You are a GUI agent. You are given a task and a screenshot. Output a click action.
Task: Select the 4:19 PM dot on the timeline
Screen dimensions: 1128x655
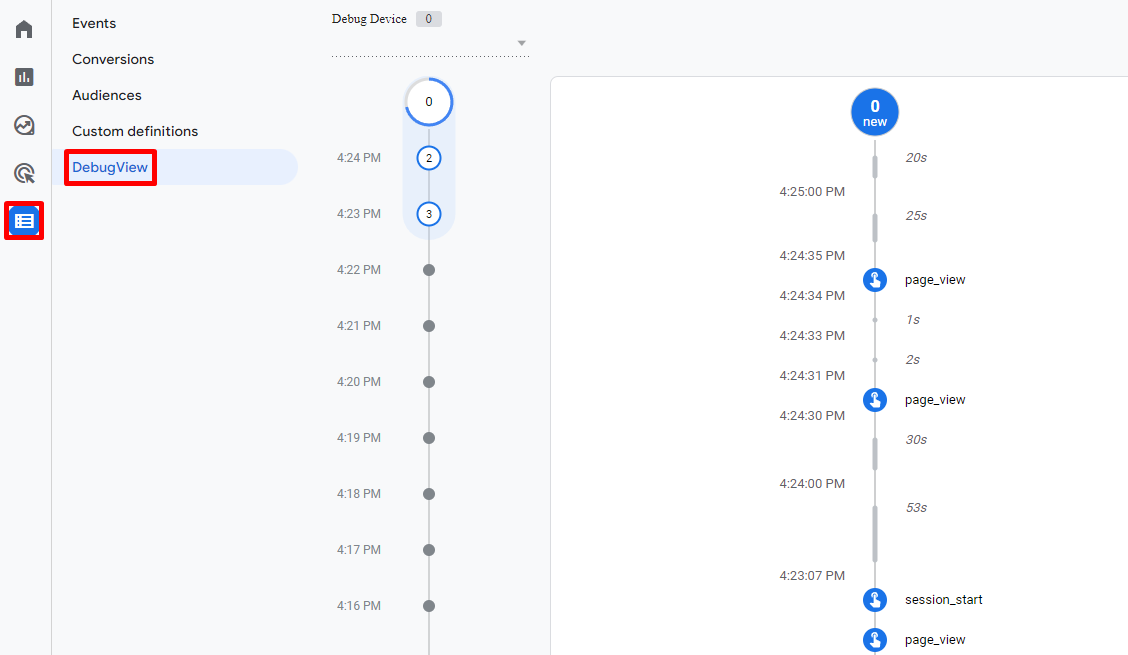click(429, 437)
